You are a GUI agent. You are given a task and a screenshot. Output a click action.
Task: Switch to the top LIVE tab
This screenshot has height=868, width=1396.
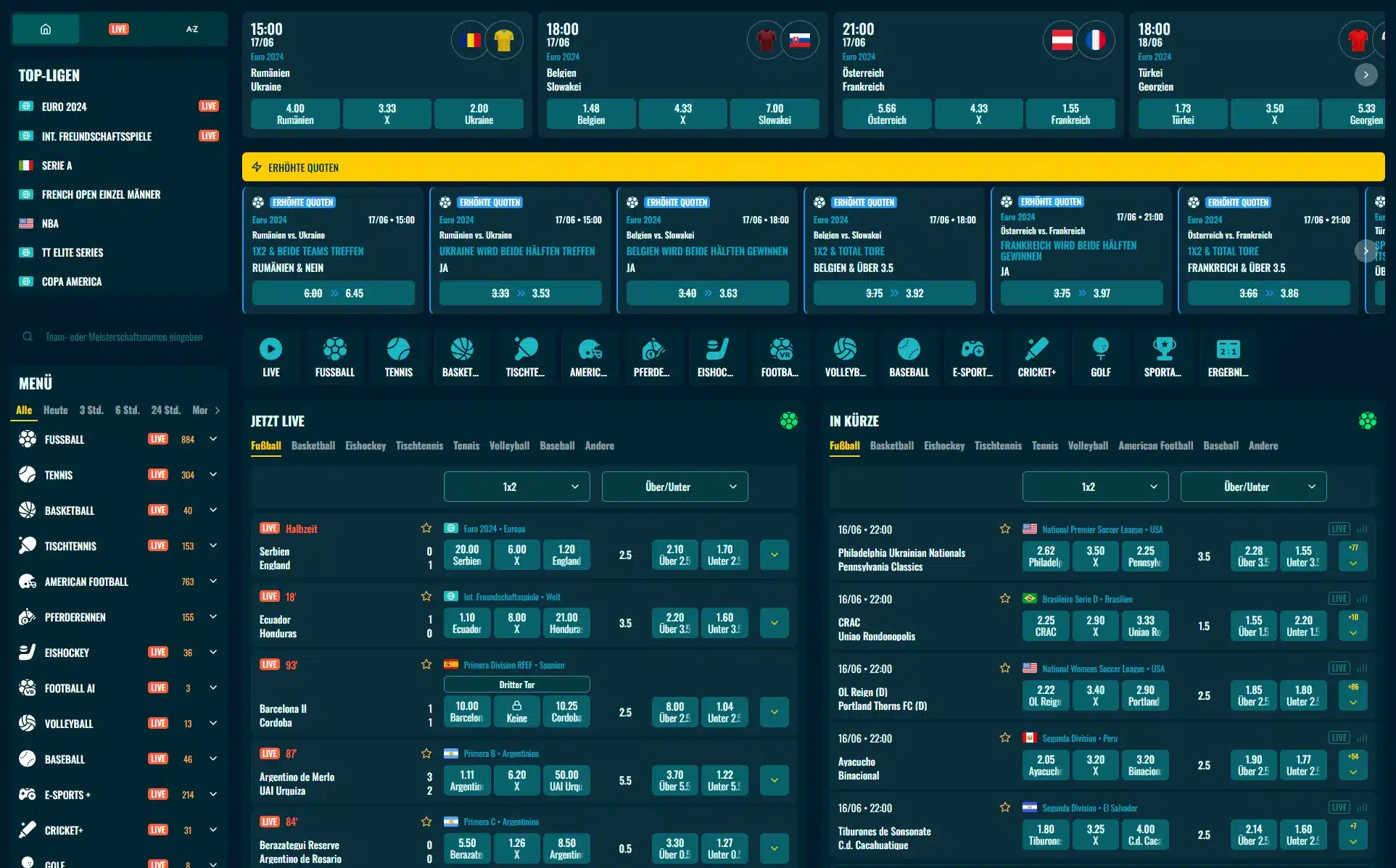(119, 29)
